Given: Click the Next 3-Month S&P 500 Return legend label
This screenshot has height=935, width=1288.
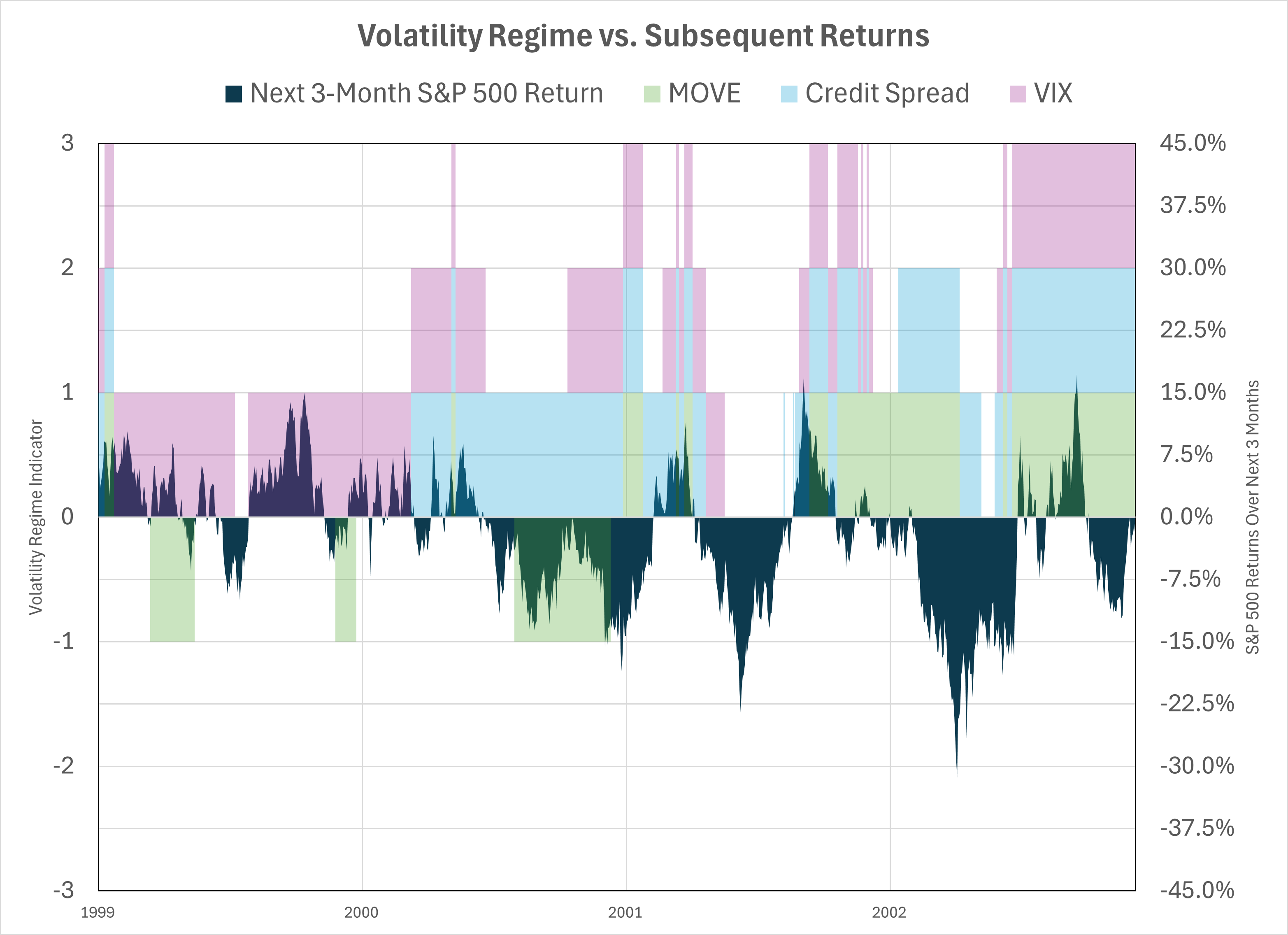Looking at the screenshot, I should coord(426,93).
